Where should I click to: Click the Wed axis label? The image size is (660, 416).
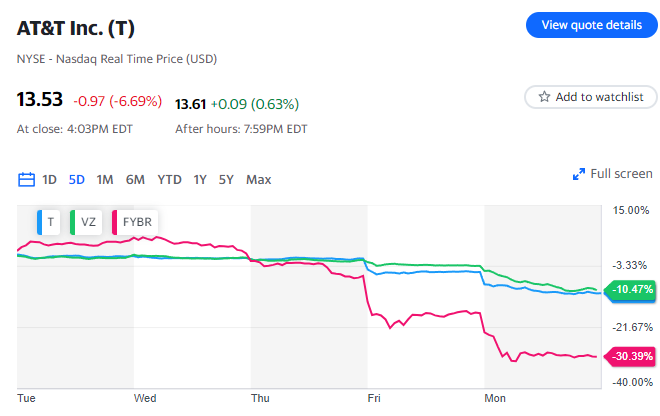tap(145, 398)
